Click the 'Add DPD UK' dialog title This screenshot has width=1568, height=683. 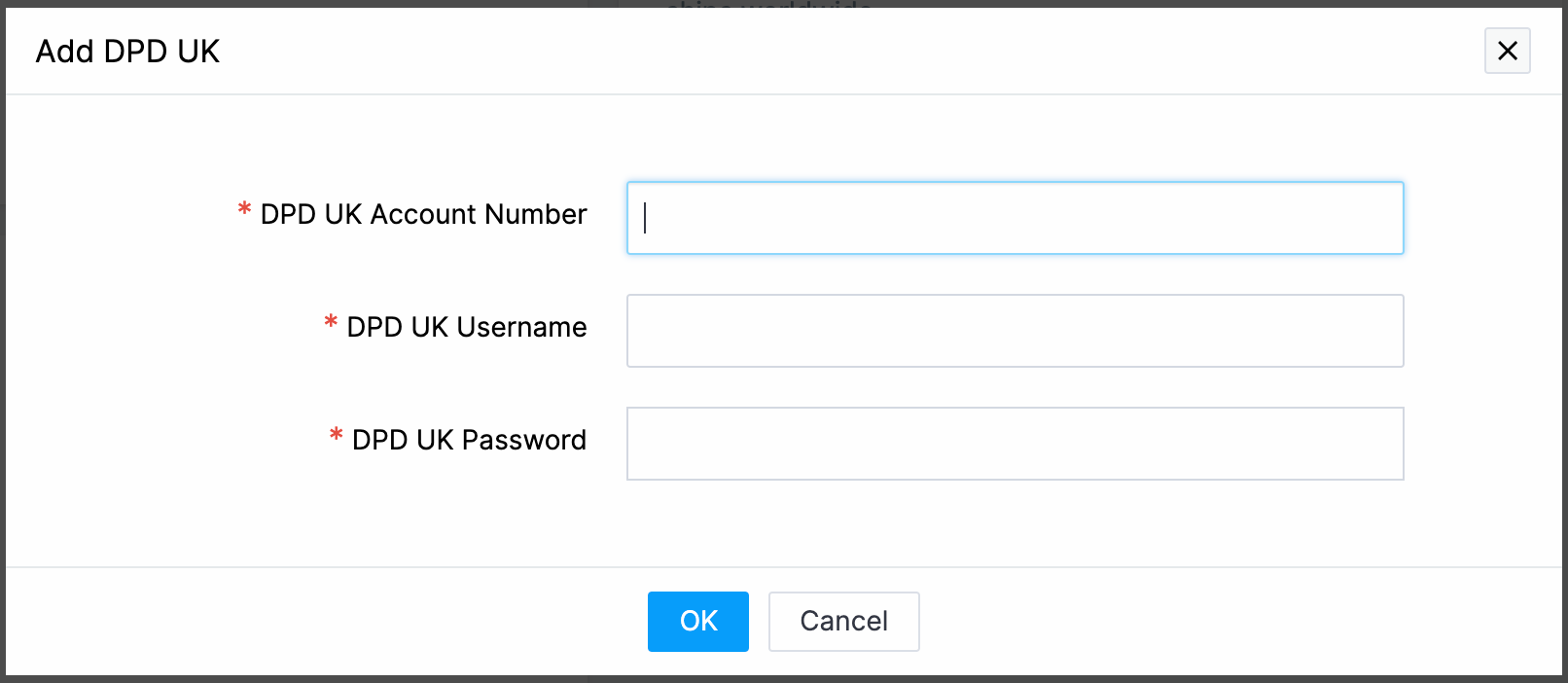click(x=127, y=51)
